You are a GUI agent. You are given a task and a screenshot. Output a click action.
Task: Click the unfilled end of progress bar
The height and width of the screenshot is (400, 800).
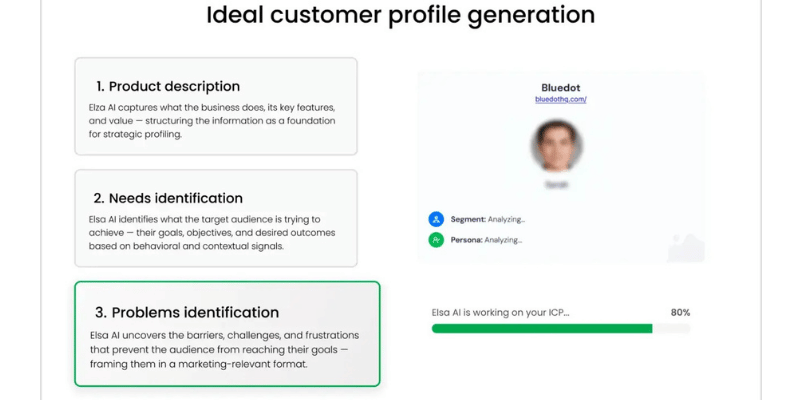tap(671, 329)
